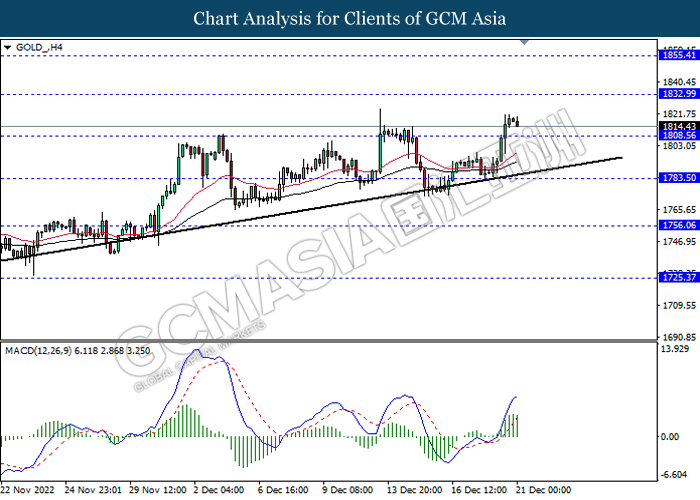Screen dimensions: 700x500
Task: Click the 1765.65 price axis value
Action: 679,210
